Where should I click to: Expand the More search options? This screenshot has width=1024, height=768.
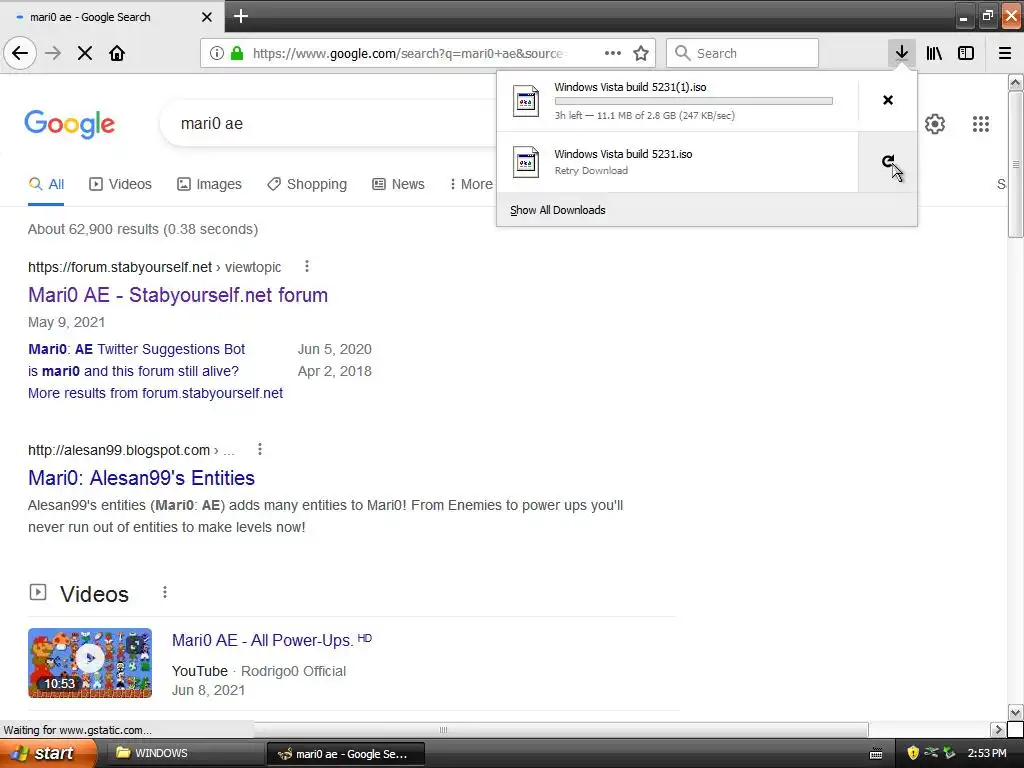(471, 184)
